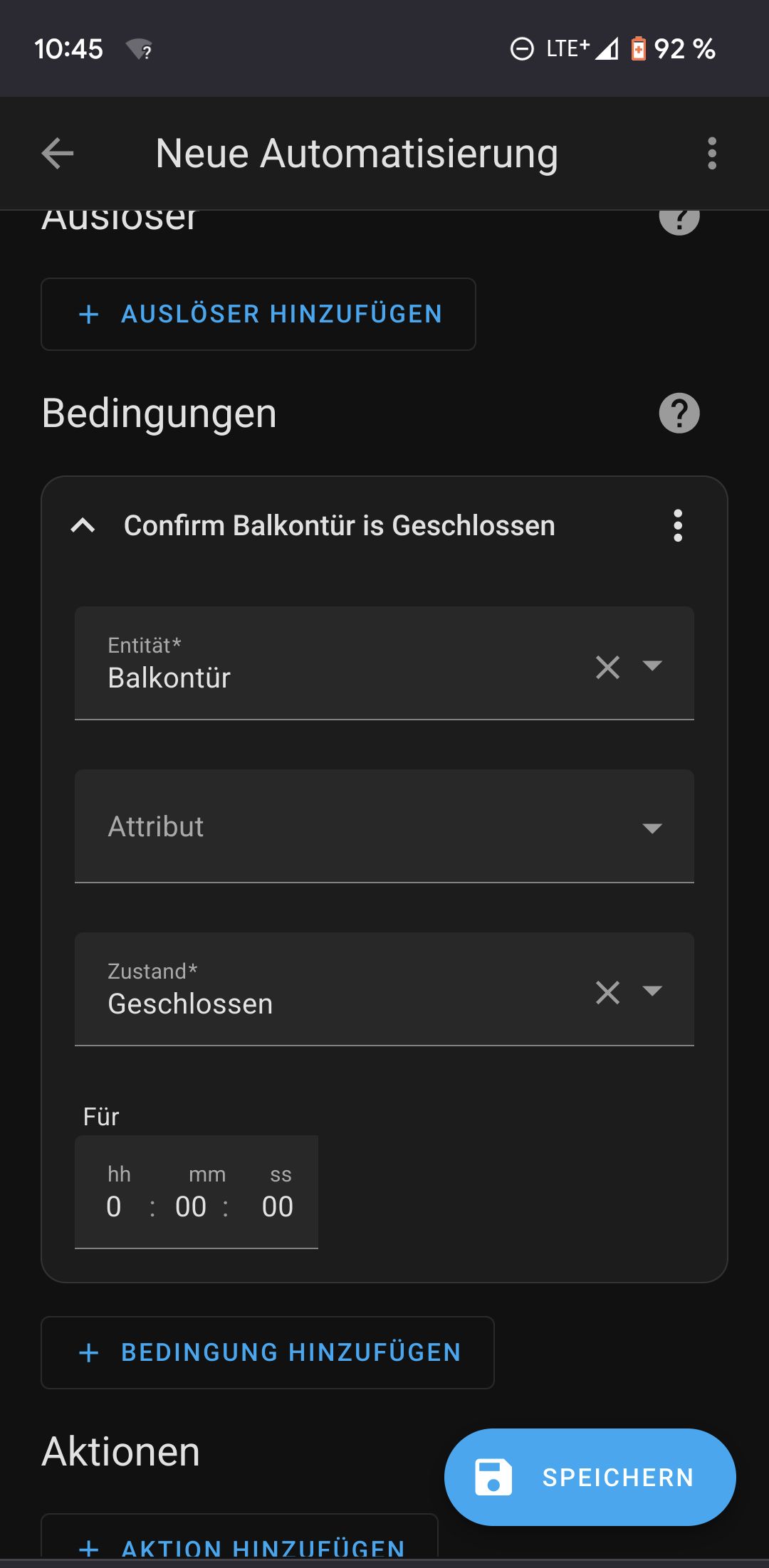Expand the Entität dropdown arrow
769x1568 pixels.
coord(652,665)
